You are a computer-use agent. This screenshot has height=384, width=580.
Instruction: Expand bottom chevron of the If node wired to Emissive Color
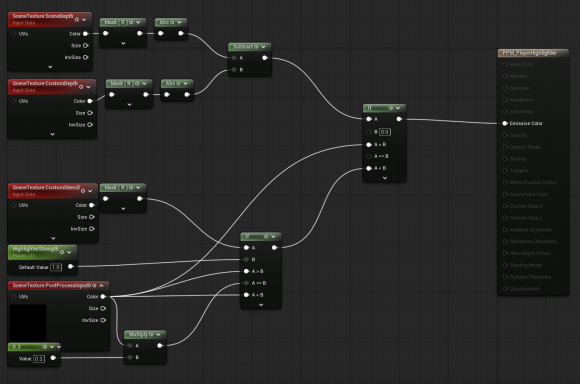coord(385,178)
